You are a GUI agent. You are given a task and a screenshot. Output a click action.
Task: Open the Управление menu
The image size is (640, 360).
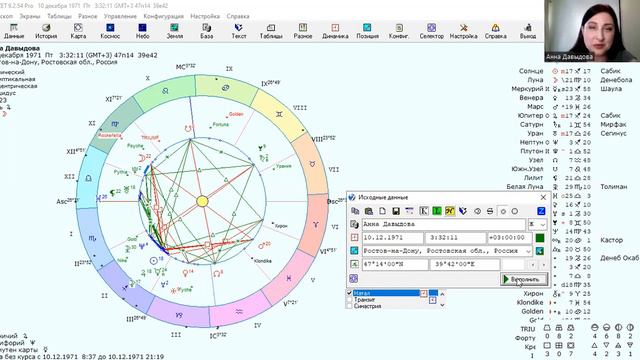pyautogui.click(x=120, y=16)
